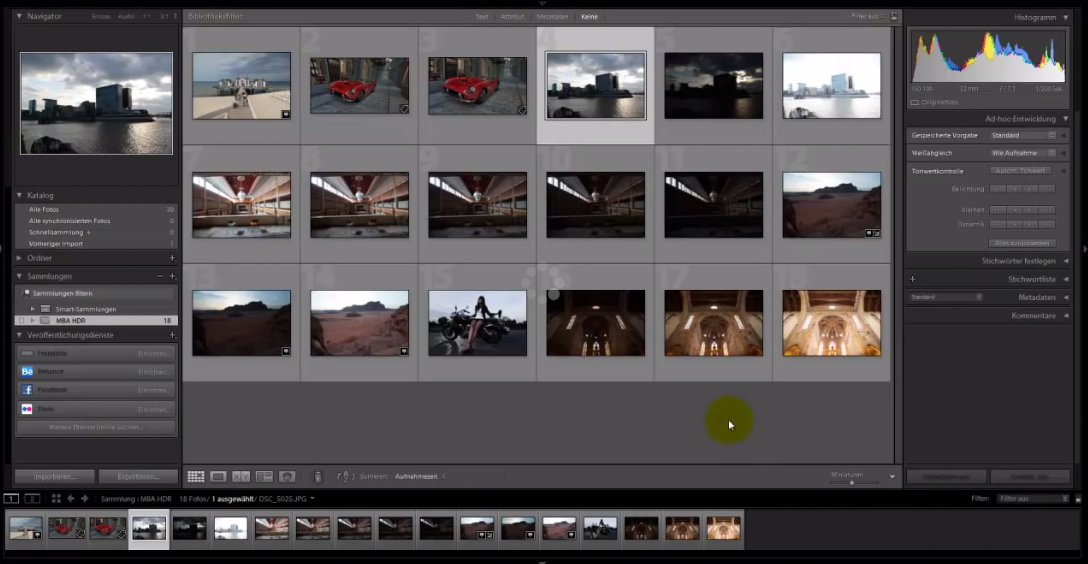Click the Importieren button
Image resolution: width=1088 pixels, height=564 pixels.
pos(54,477)
